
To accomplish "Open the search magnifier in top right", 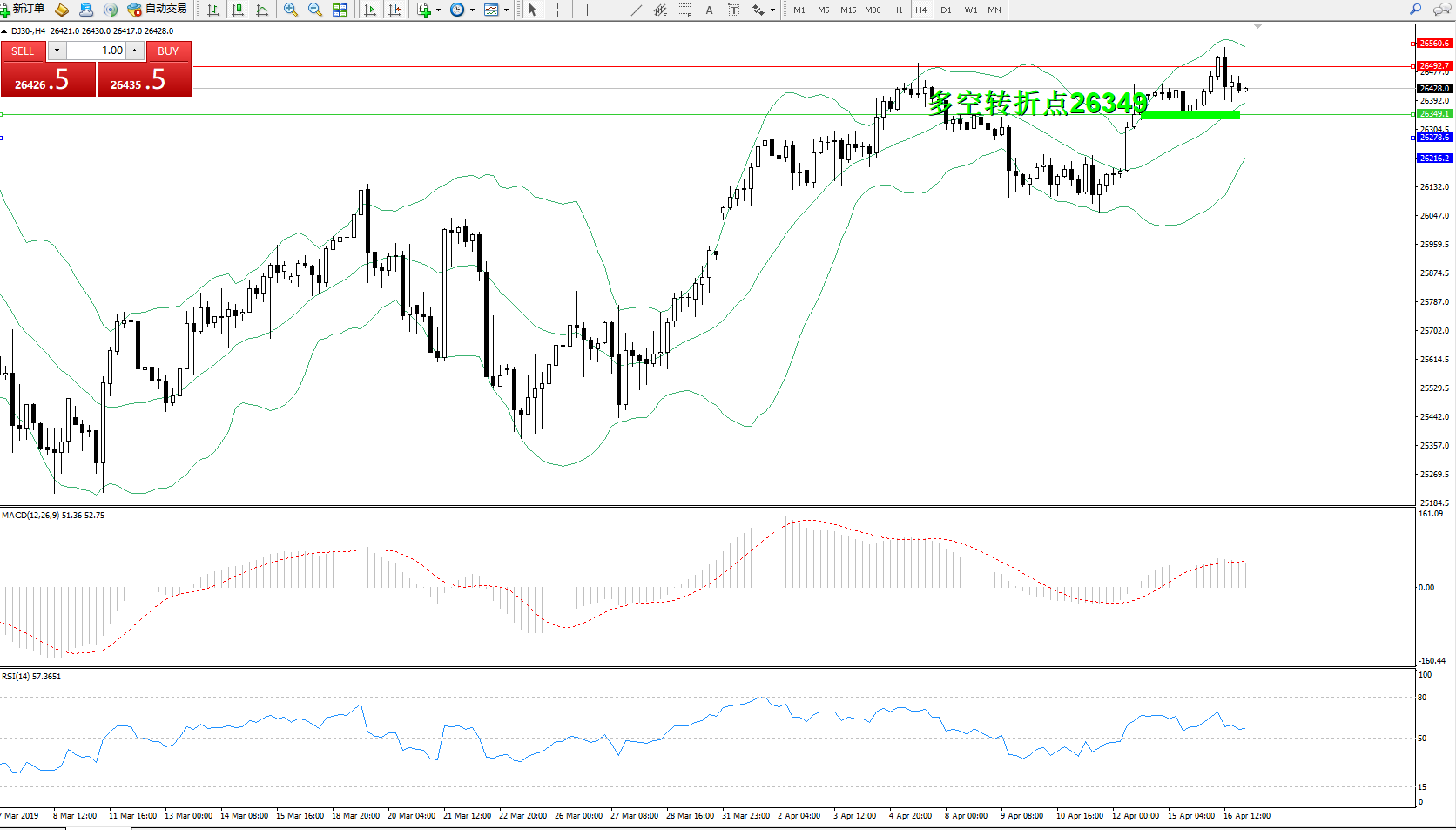I will click(x=1416, y=10).
